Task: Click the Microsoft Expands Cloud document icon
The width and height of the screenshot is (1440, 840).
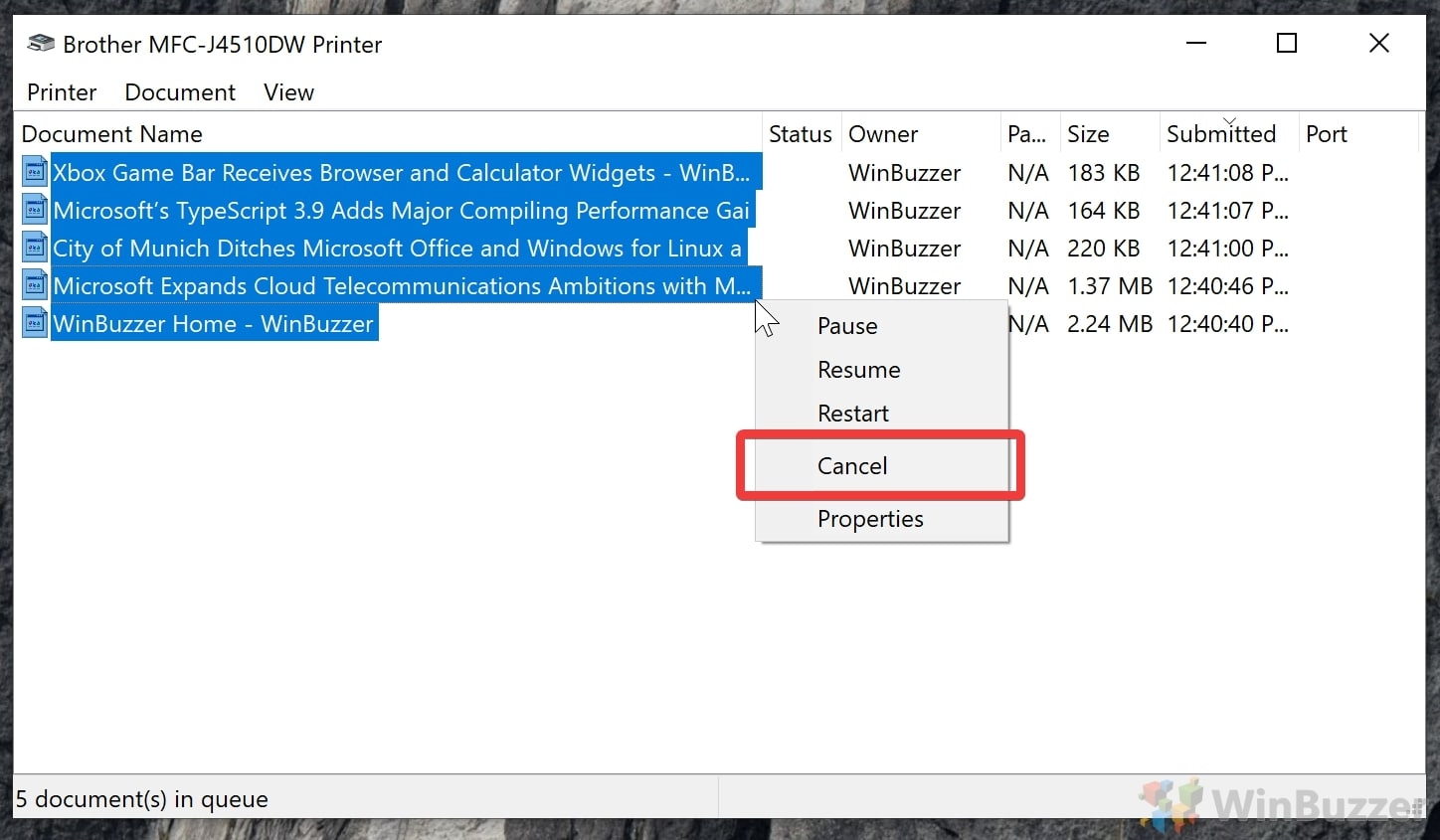Action: [x=35, y=286]
